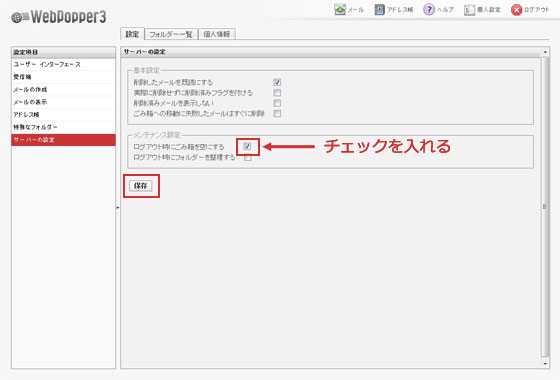
Task: Click the ヘルプ help question mark icon
Action: 429,9
